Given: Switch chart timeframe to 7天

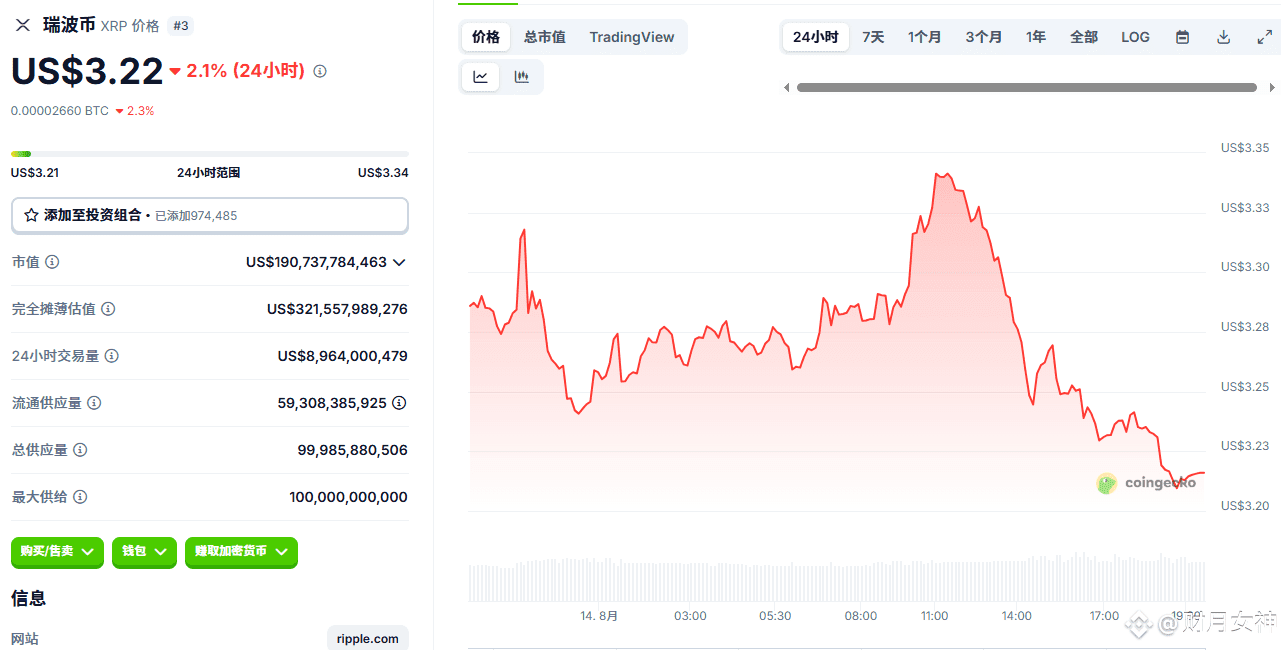Looking at the screenshot, I should [872, 36].
